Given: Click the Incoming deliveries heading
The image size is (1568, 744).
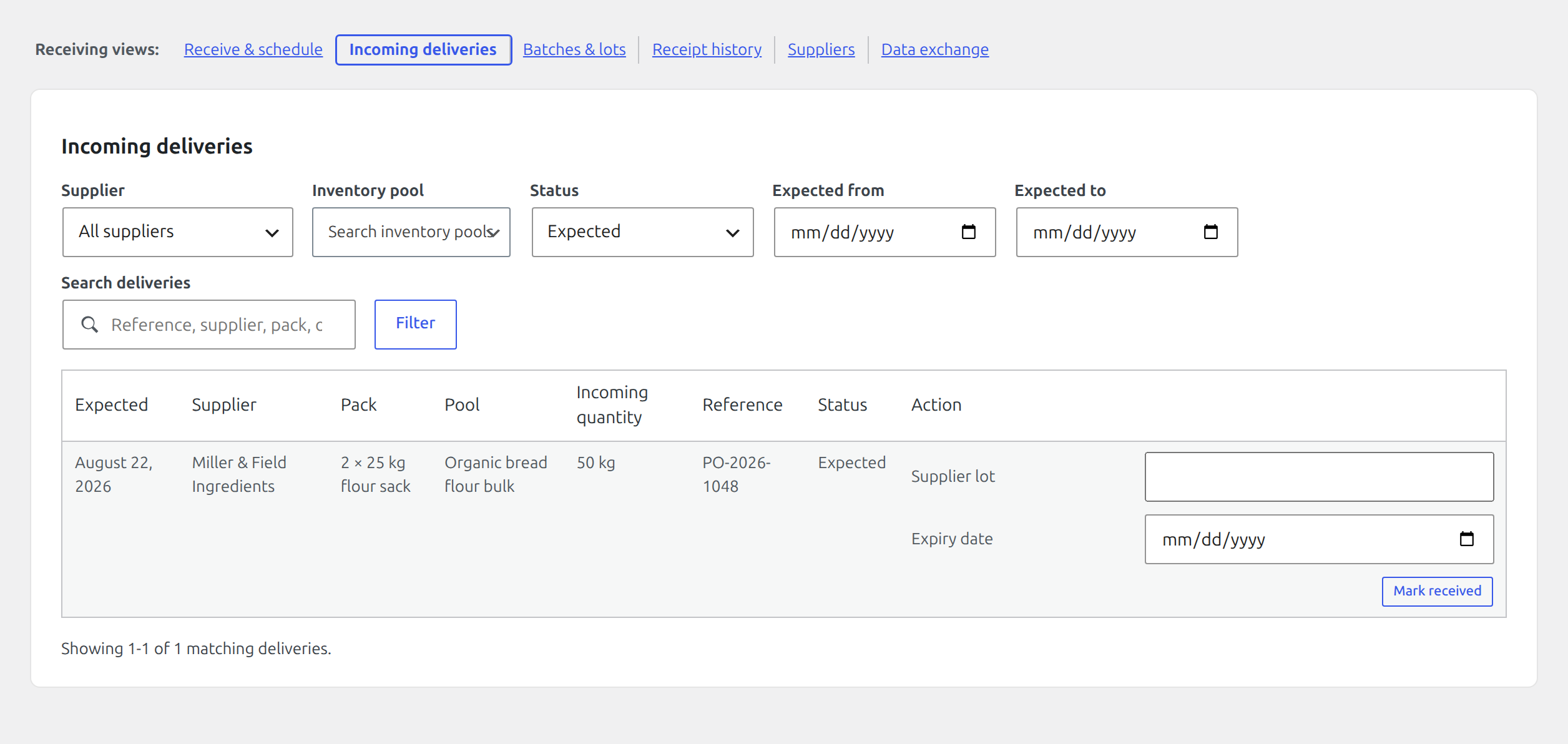Looking at the screenshot, I should click(x=157, y=146).
